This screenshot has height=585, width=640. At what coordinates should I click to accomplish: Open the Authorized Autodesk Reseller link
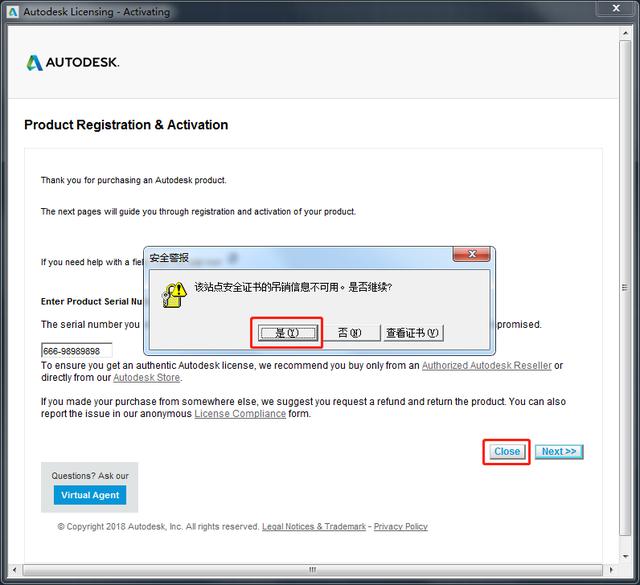click(x=486, y=366)
